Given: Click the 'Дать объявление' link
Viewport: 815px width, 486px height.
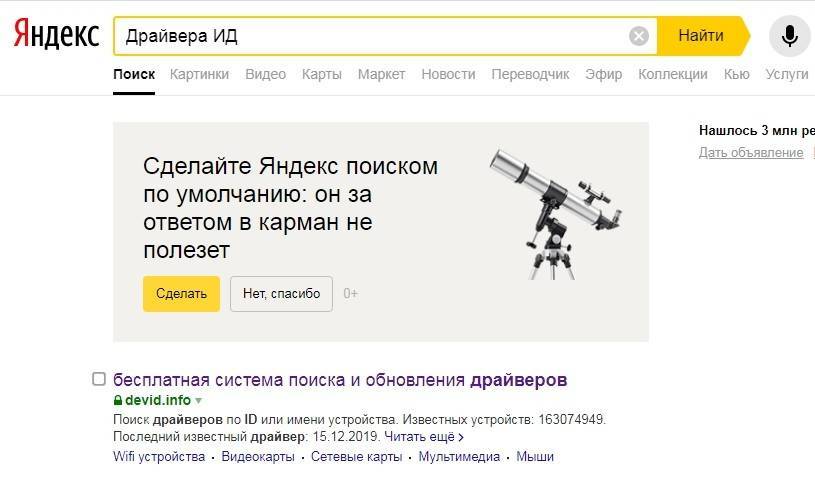Looking at the screenshot, I should [x=751, y=152].
